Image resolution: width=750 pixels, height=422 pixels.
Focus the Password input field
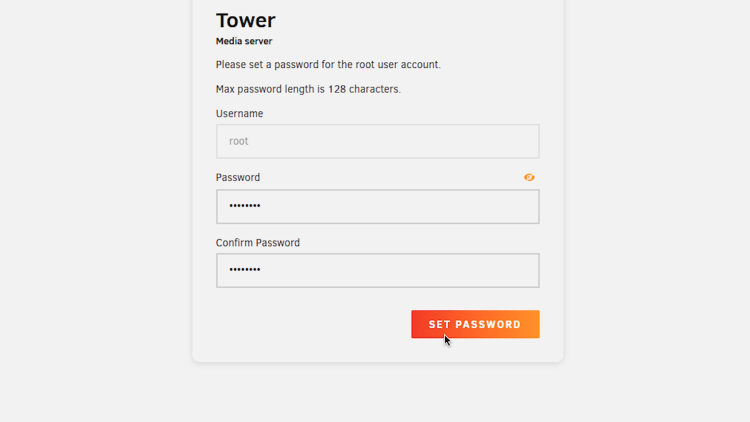[x=378, y=207]
